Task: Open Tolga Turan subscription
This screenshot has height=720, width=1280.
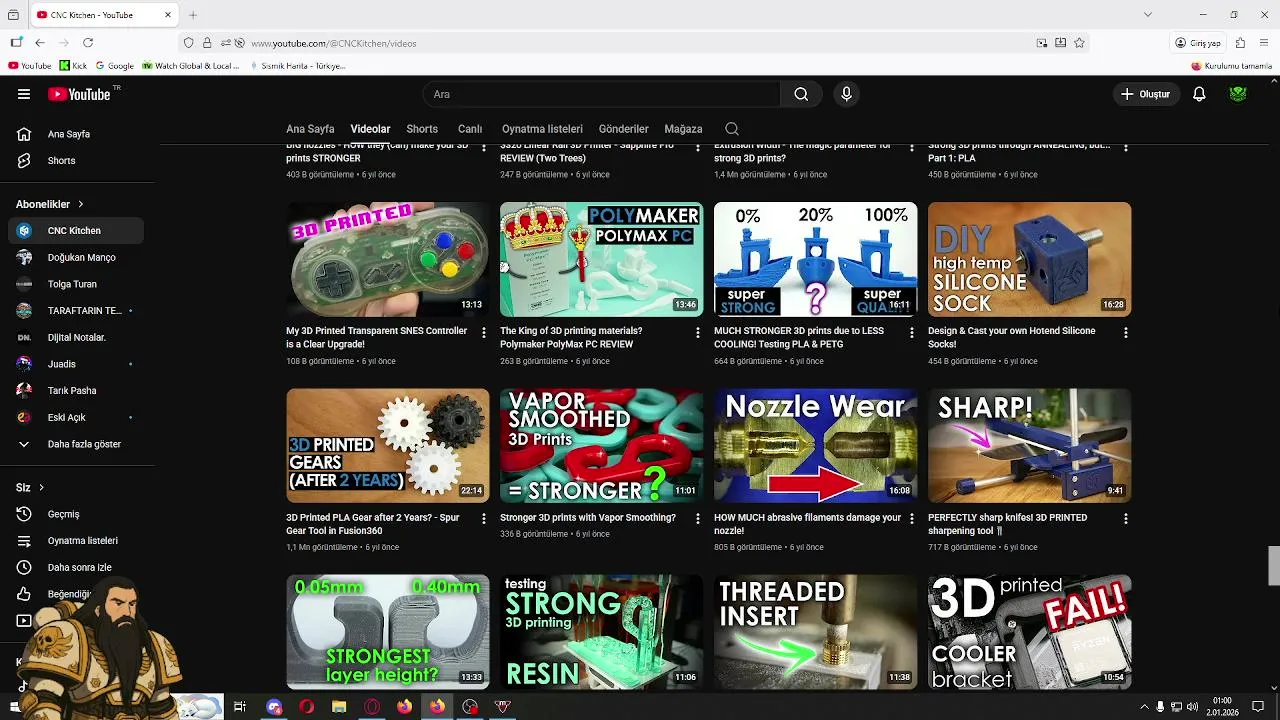Action: point(76,284)
